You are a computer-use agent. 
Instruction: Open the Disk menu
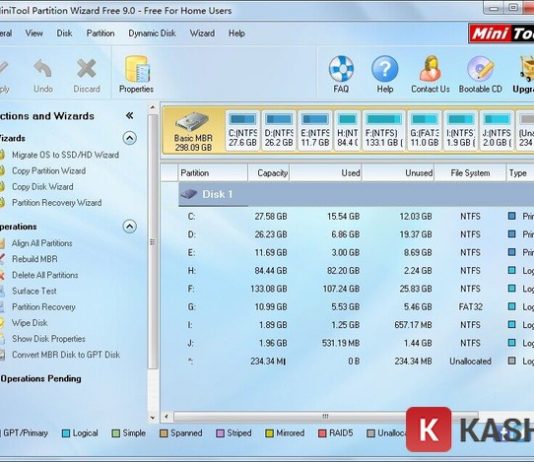coord(64,33)
